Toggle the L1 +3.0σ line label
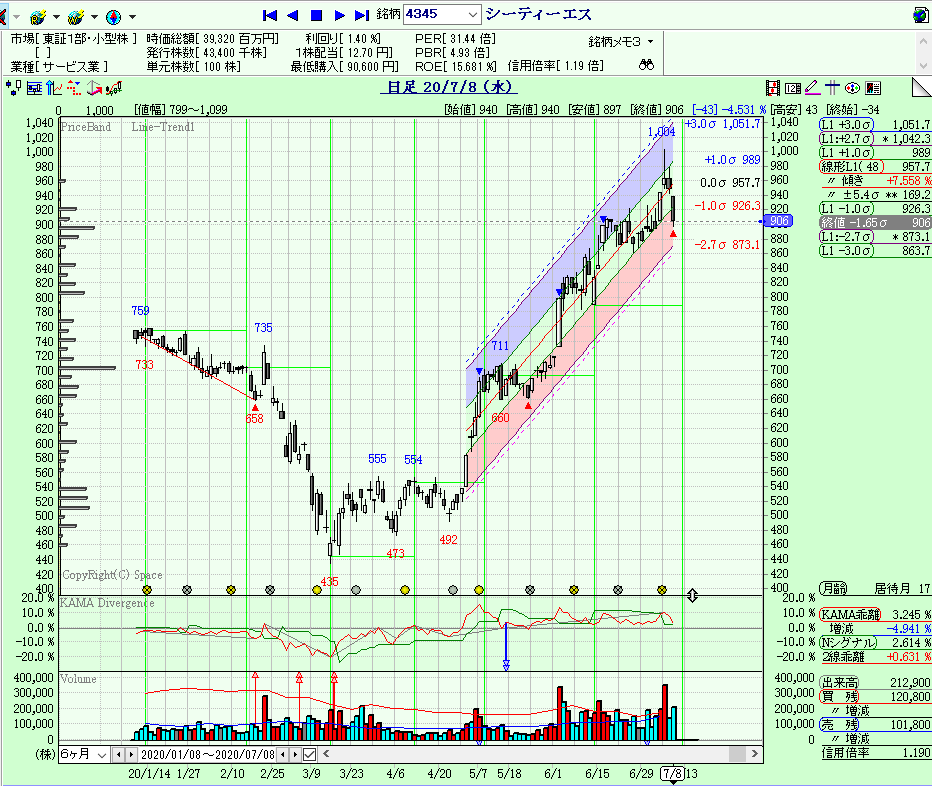This screenshot has height=786, width=932. tap(847, 123)
